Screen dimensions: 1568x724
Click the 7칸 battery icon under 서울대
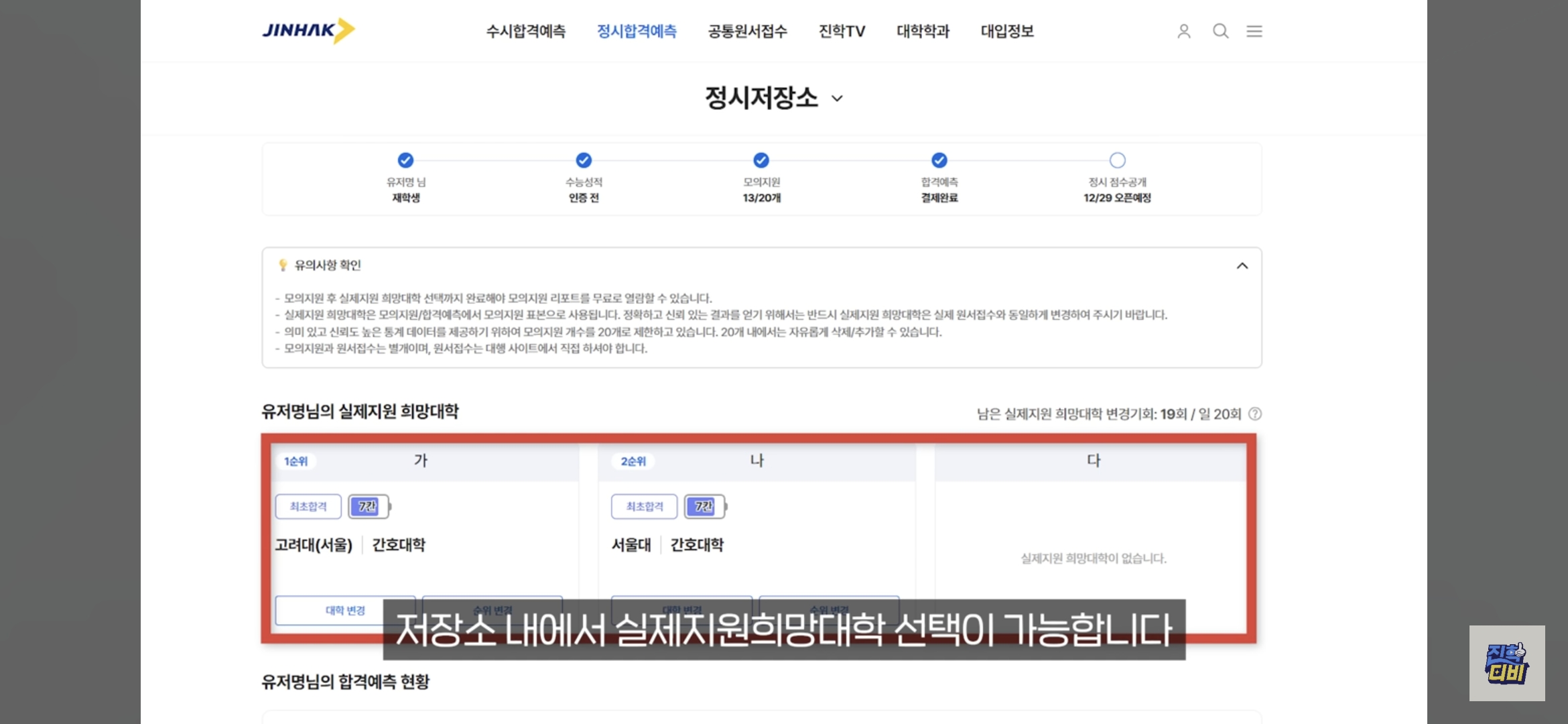click(x=705, y=507)
